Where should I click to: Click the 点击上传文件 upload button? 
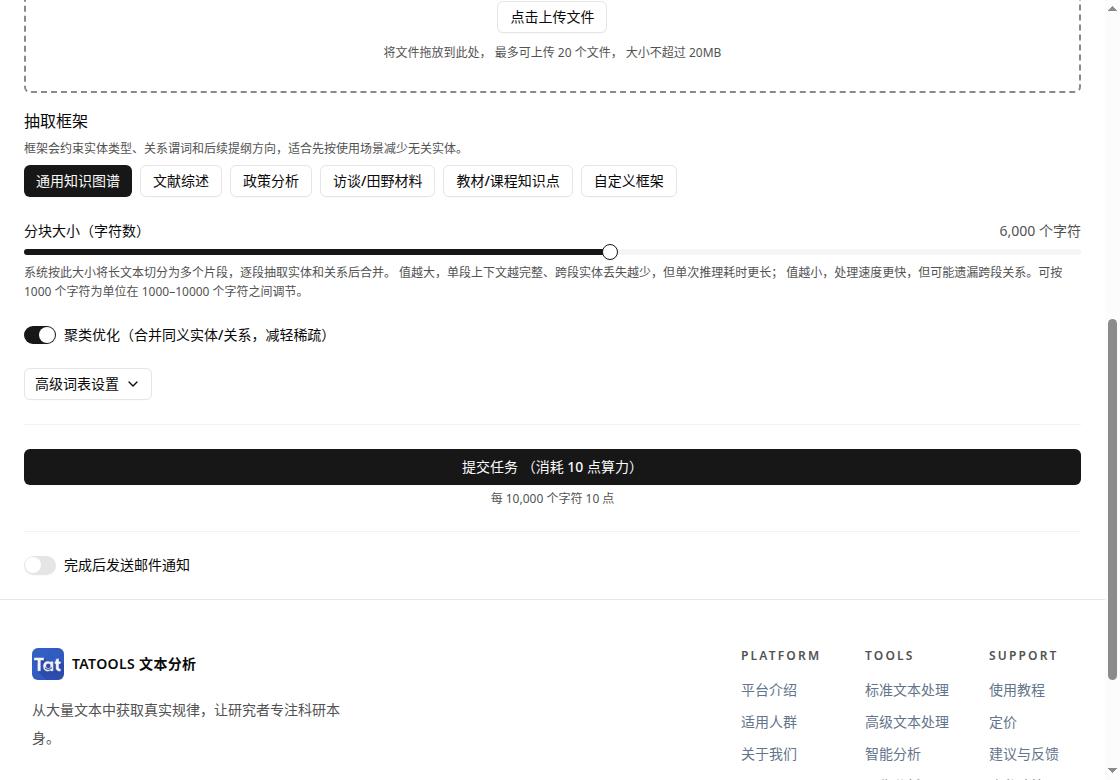551,17
